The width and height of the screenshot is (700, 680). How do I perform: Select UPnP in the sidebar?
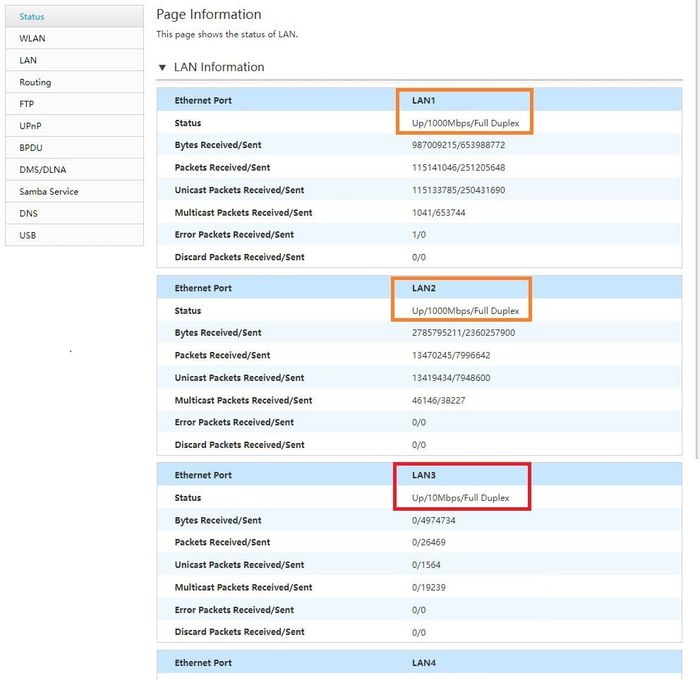(75, 126)
